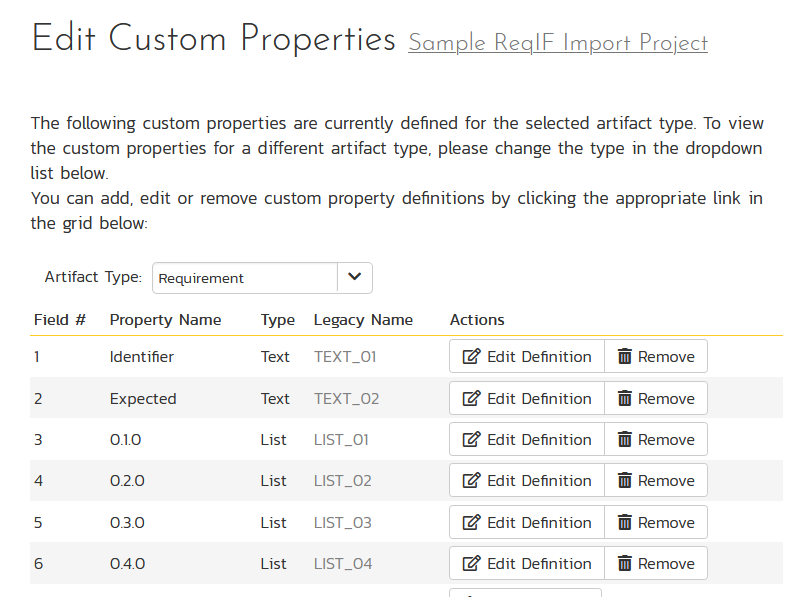Select the Requirement artifact type field
Viewport: 795px width, 597px height.
coord(245,279)
